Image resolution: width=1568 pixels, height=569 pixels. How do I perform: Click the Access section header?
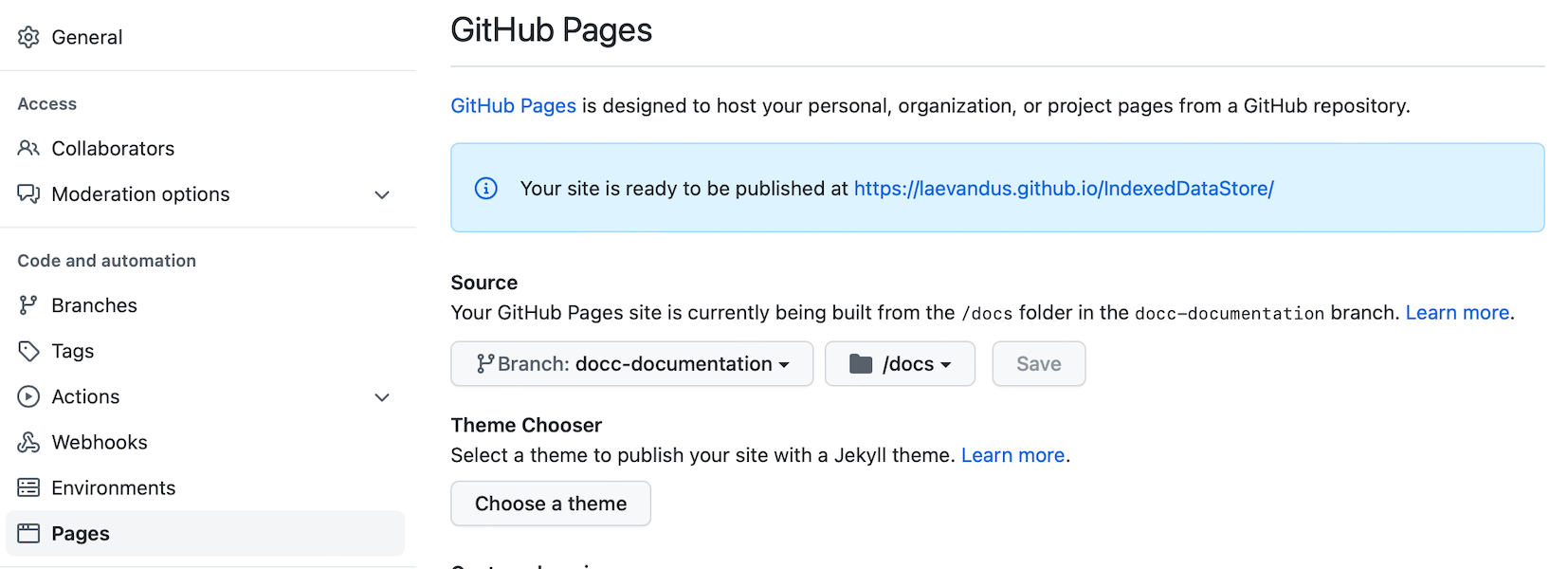pyautogui.click(x=47, y=104)
